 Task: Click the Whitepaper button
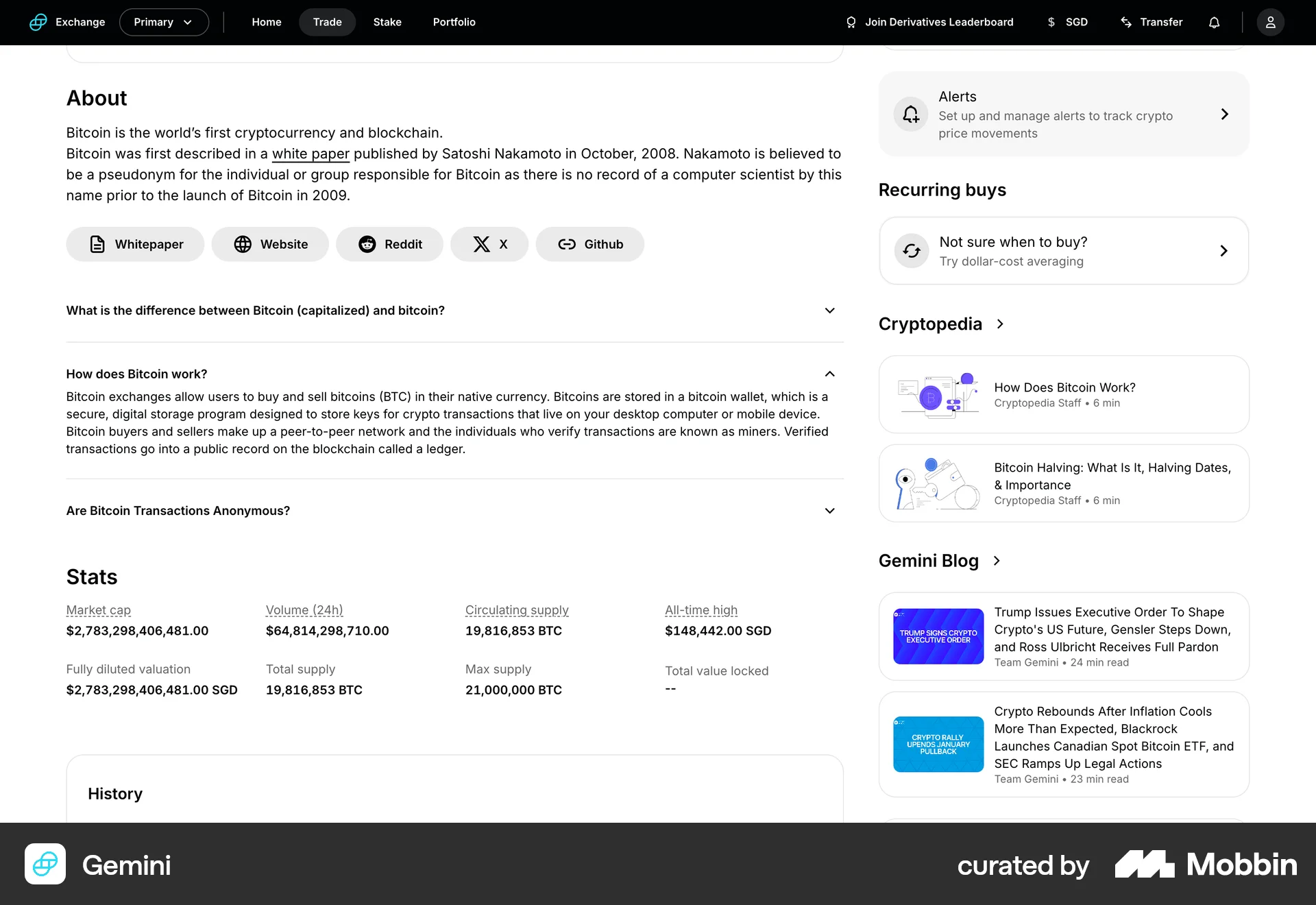(x=134, y=244)
